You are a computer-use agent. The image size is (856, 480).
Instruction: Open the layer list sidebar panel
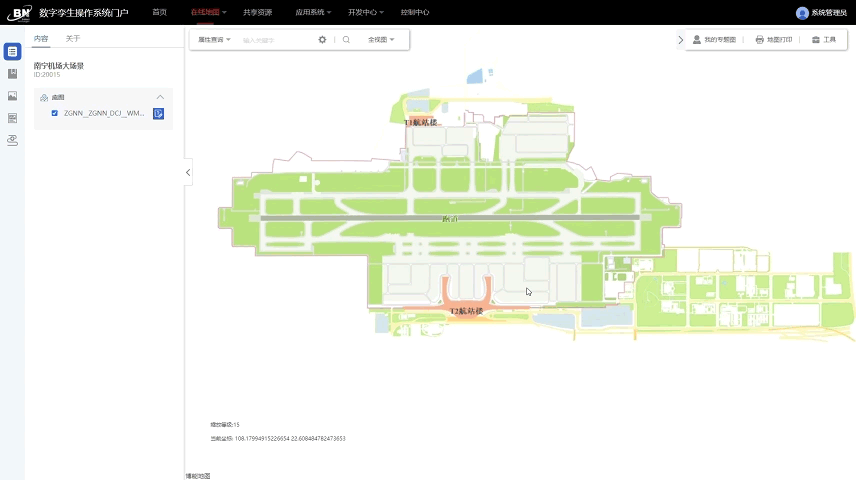[12, 51]
